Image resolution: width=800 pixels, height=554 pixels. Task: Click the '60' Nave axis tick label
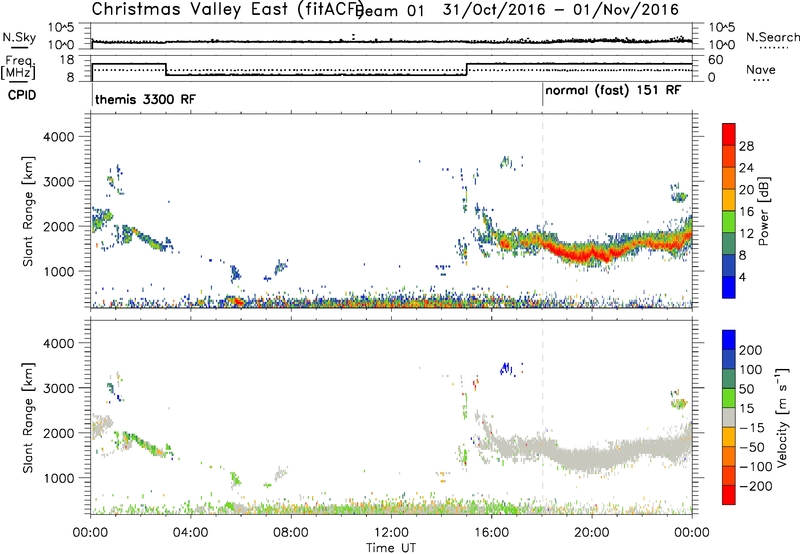click(716, 60)
